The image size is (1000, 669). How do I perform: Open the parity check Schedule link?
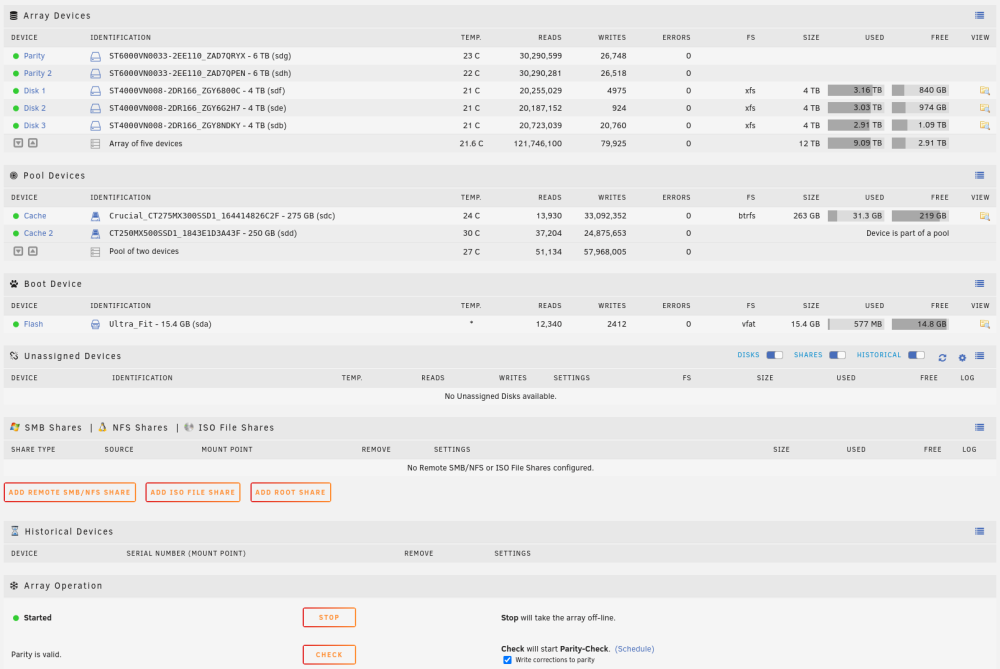click(635, 649)
